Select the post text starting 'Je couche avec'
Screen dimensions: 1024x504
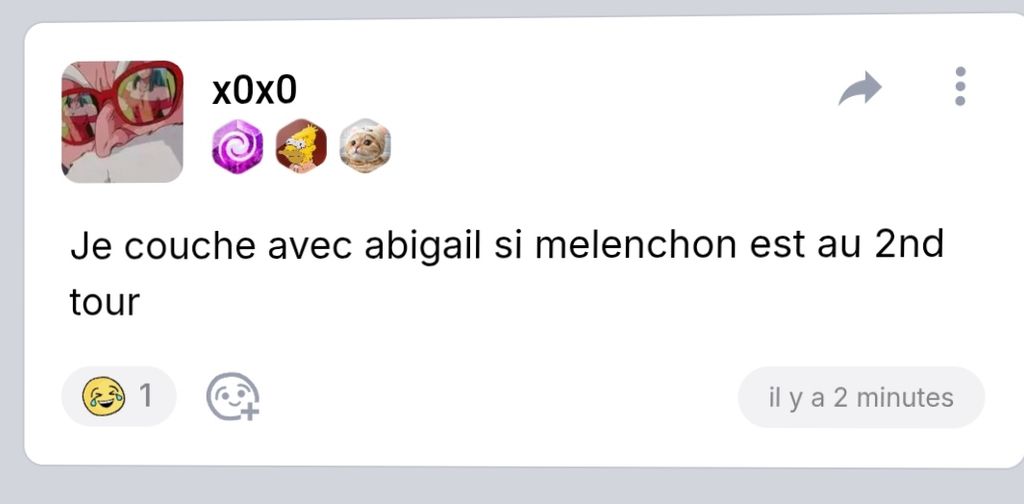pyautogui.click(x=507, y=274)
